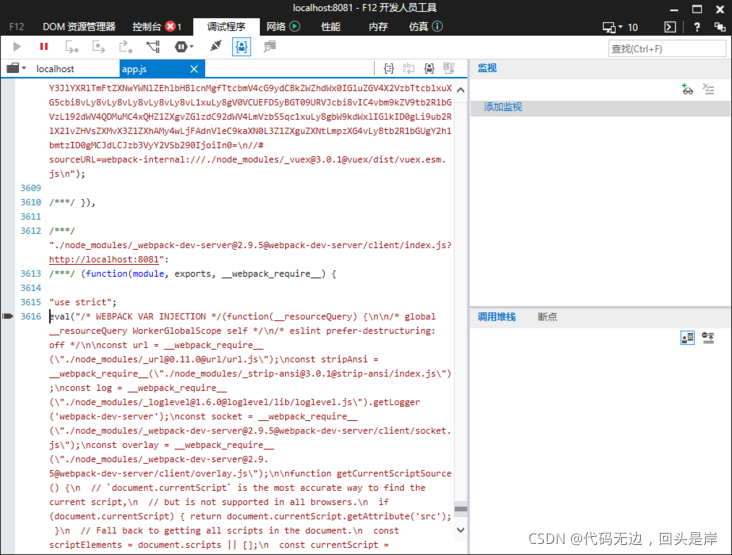Expand the file picker folder dropdown
732x555 pixels.
point(16,68)
